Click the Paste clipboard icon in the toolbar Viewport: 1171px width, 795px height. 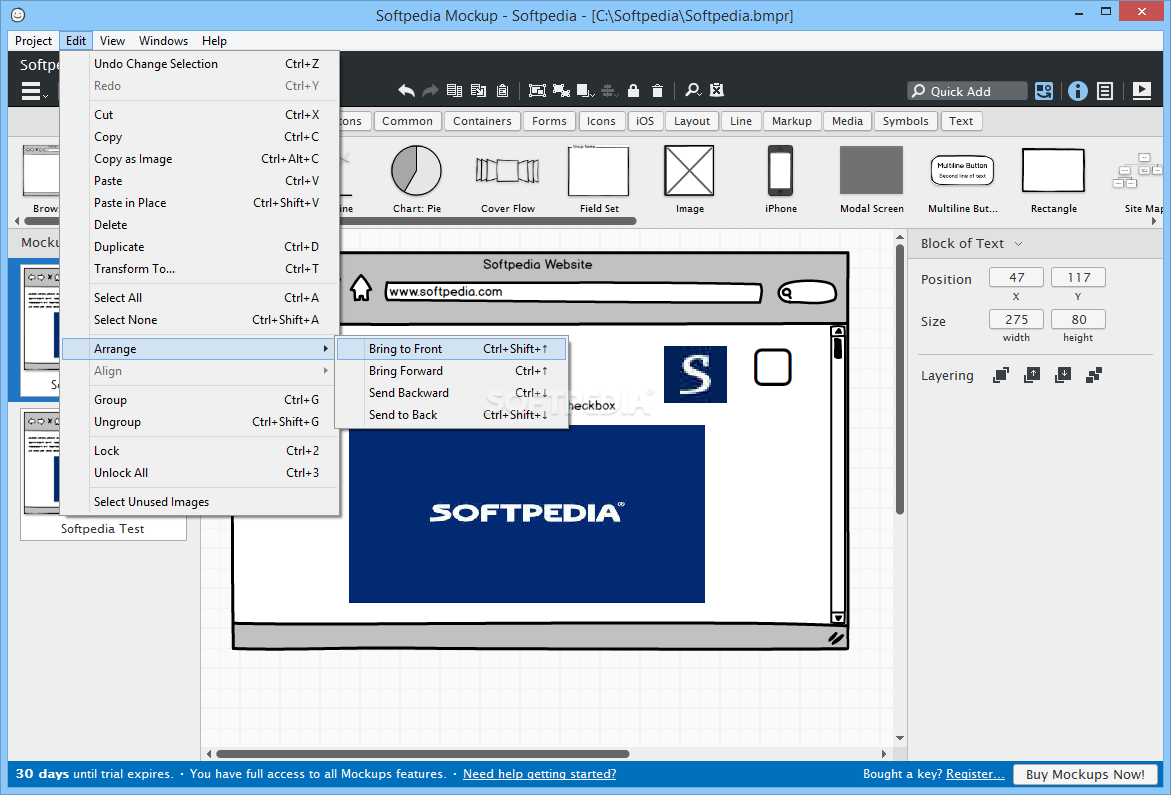tap(503, 90)
